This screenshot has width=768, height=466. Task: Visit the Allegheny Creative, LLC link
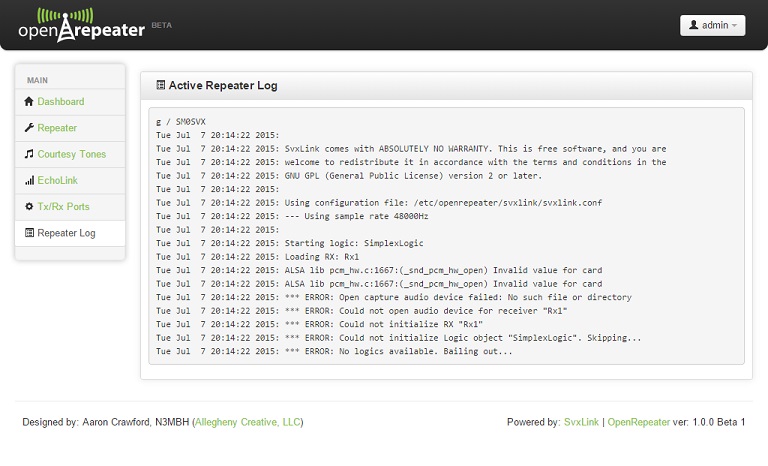point(247,423)
